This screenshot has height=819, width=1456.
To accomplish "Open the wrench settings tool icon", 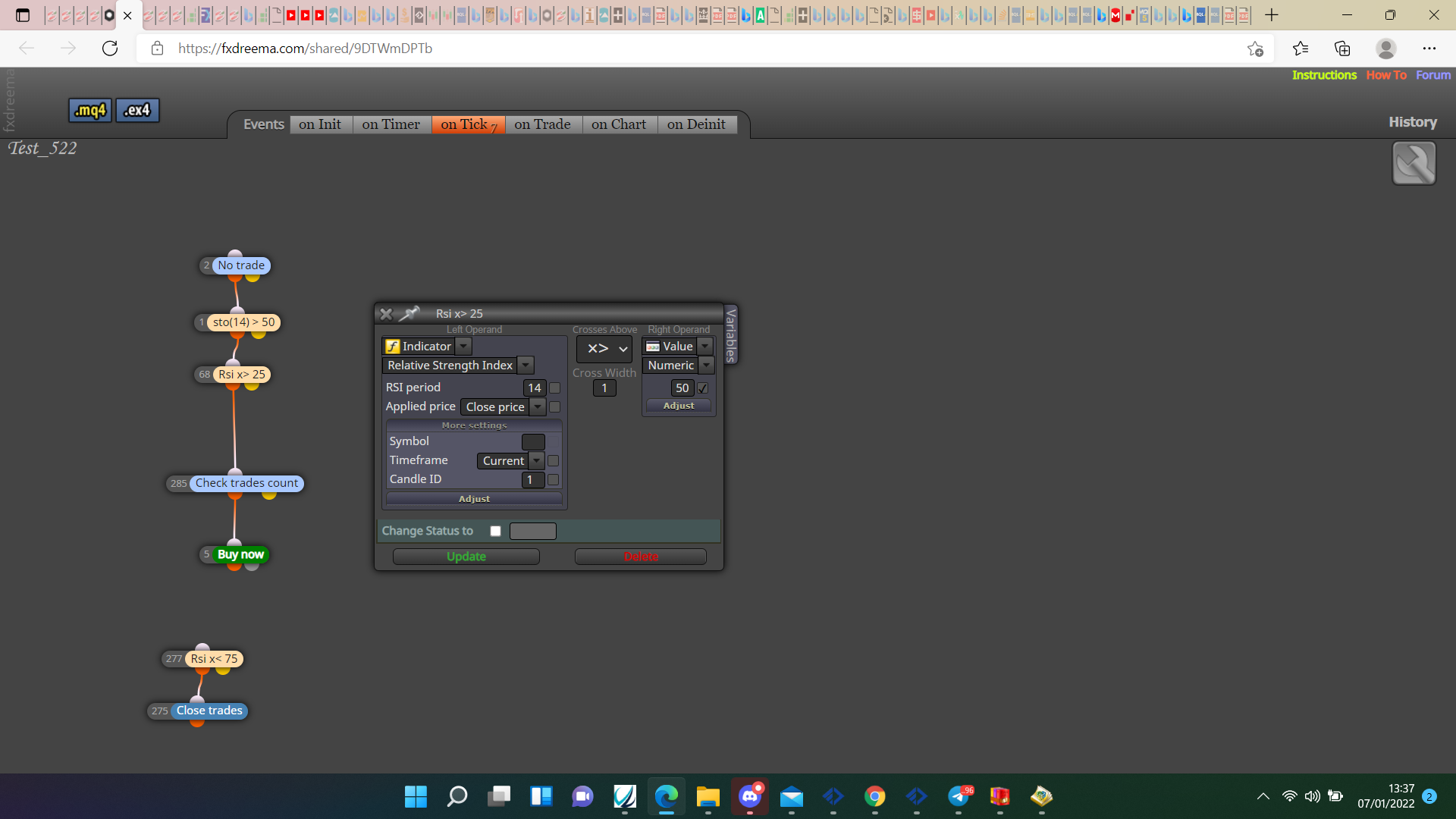I will click(x=1414, y=163).
